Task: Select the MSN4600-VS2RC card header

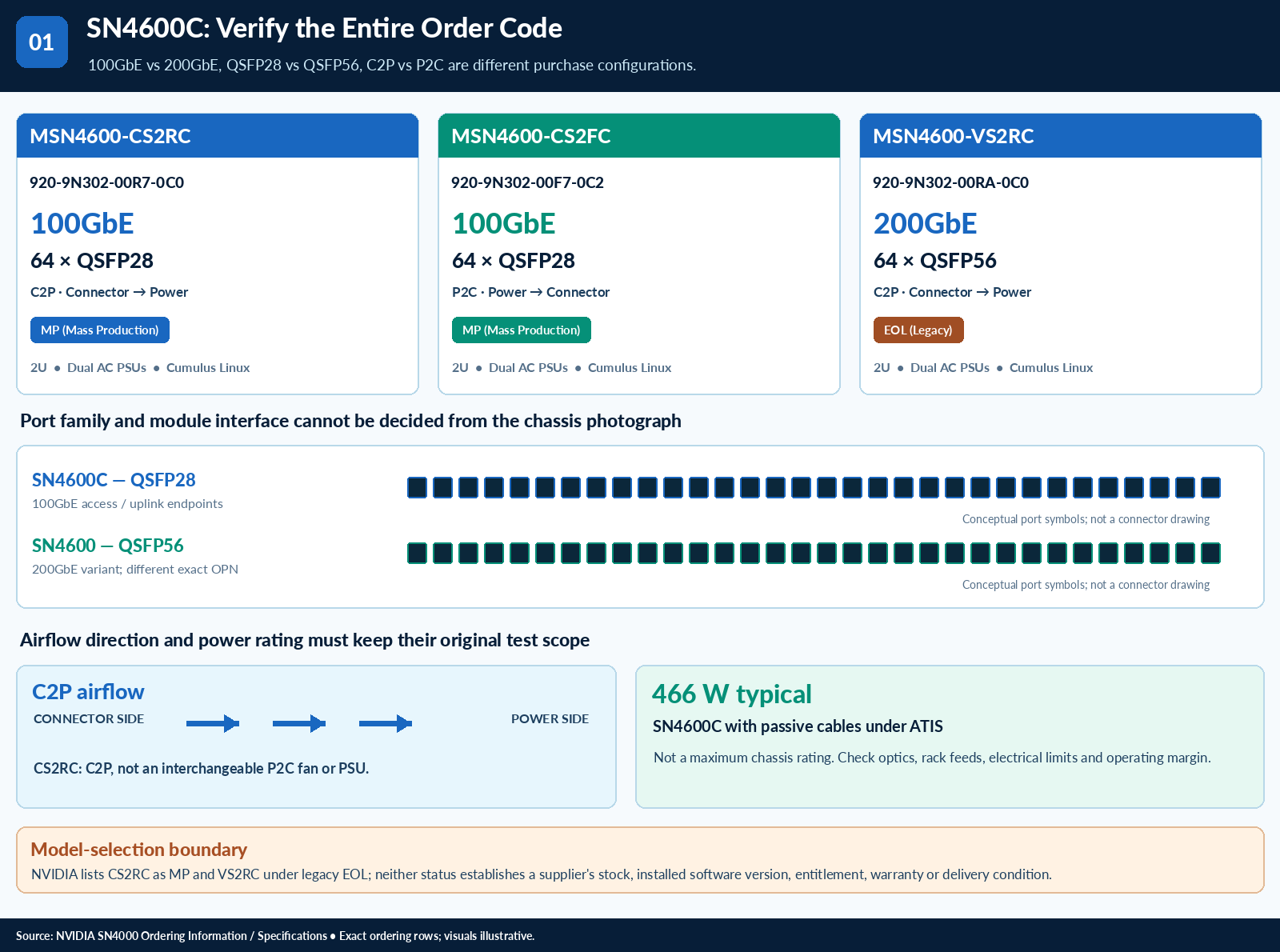Action: pyautogui.click(x=1061, y=136)
